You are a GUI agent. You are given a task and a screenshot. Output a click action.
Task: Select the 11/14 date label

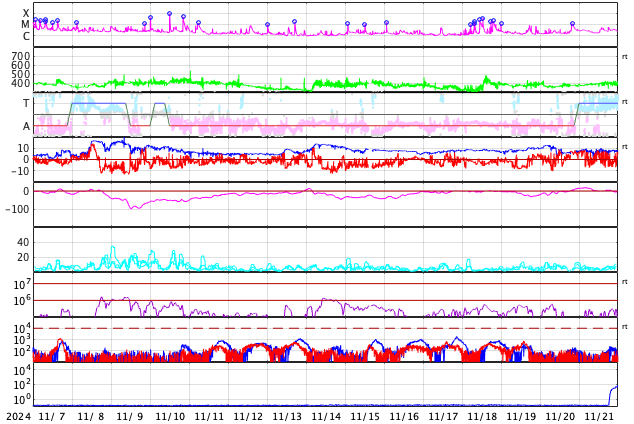(x=326, y=416)
